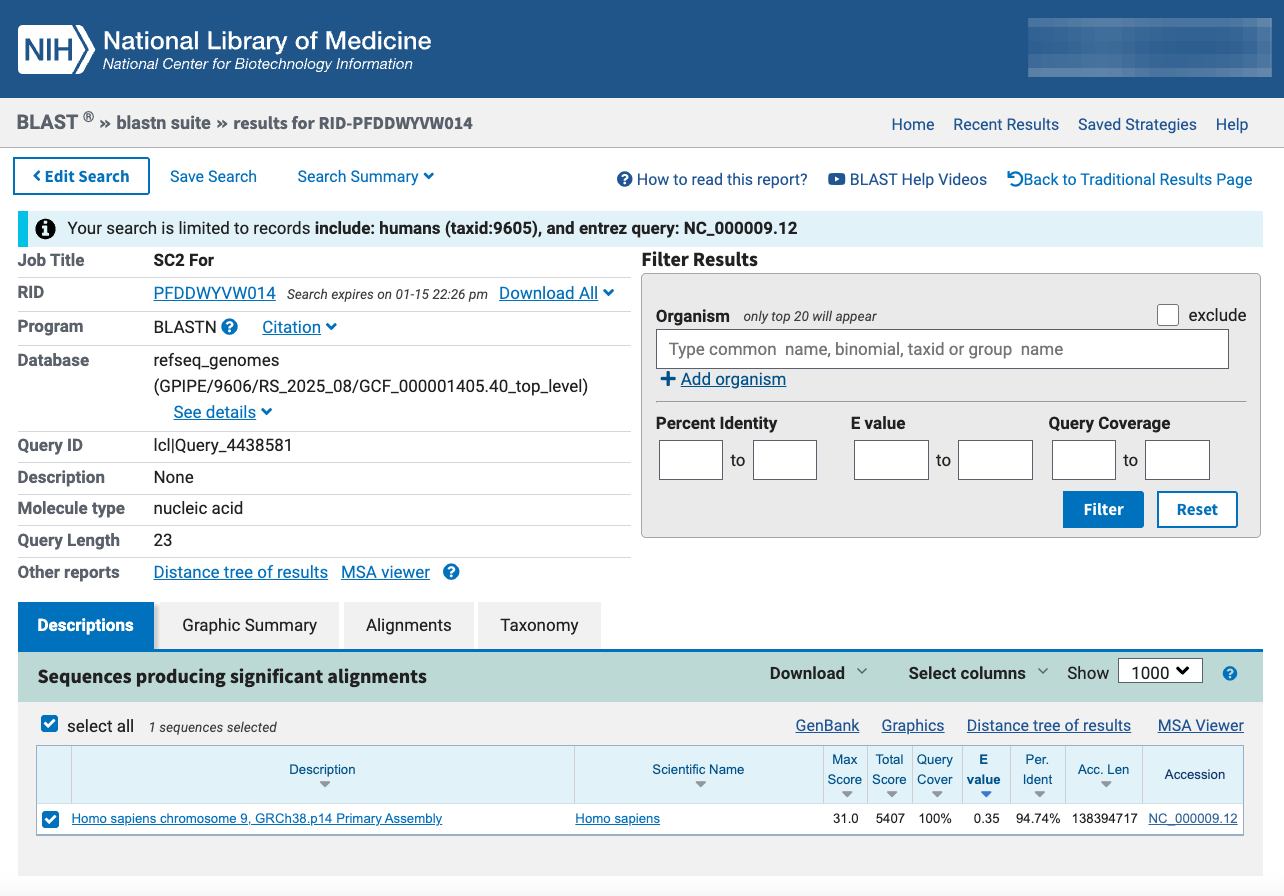Click the blastn suite breadcrumb
This screenshot has height=896, width=1284.
click(164, 123)
